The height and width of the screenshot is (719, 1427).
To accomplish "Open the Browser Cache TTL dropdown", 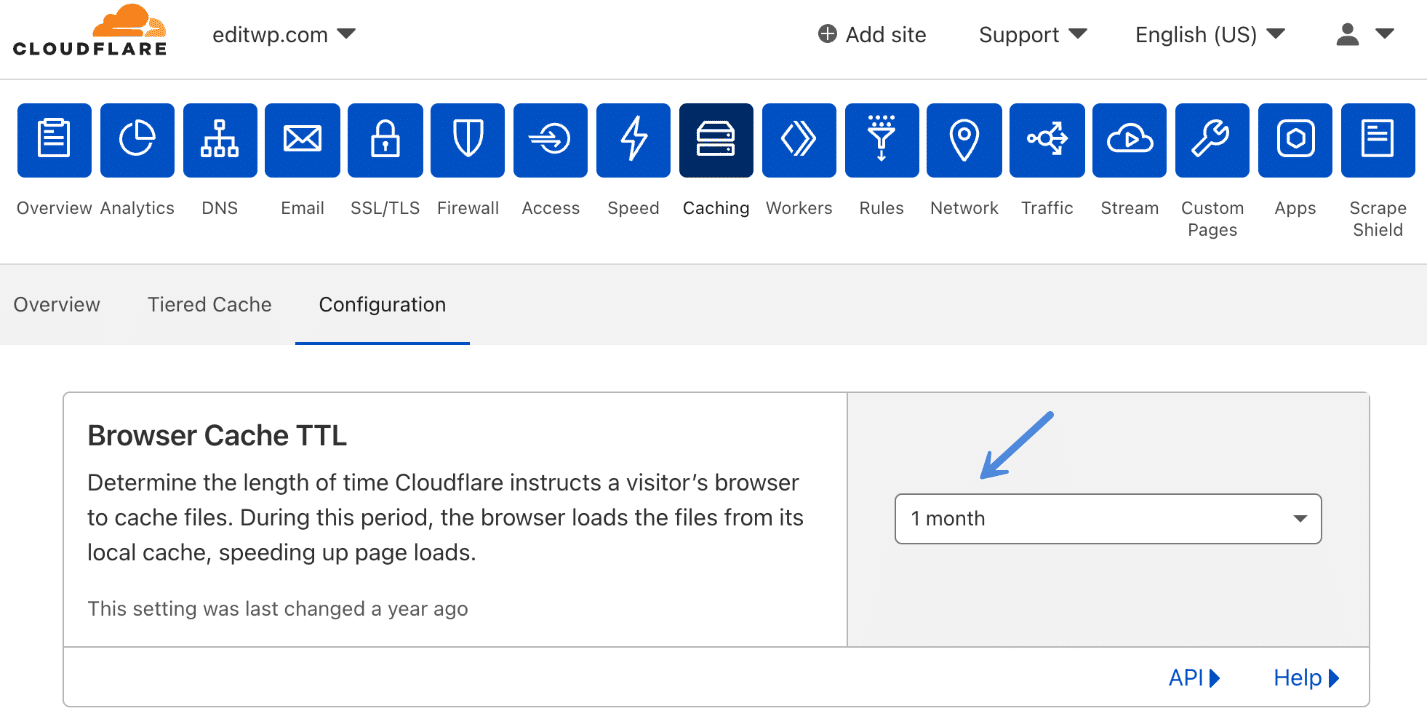I will click(1108, 519).
